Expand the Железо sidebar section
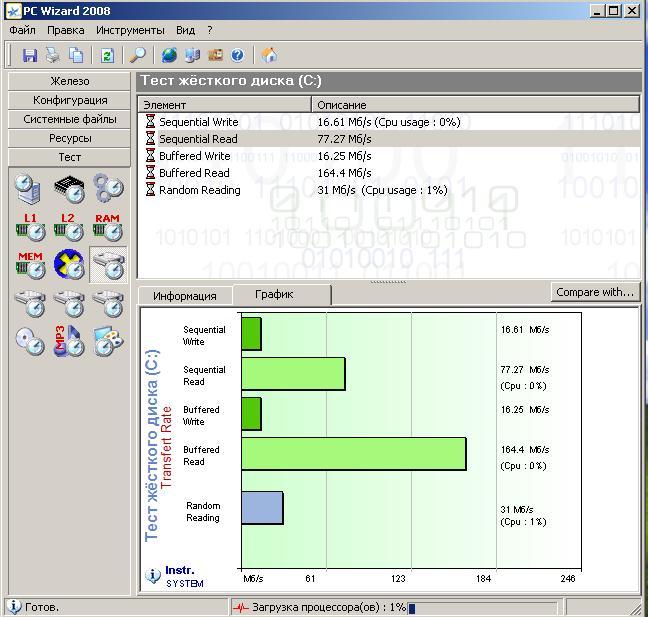The image size is (648, 617). coord(69,81)
